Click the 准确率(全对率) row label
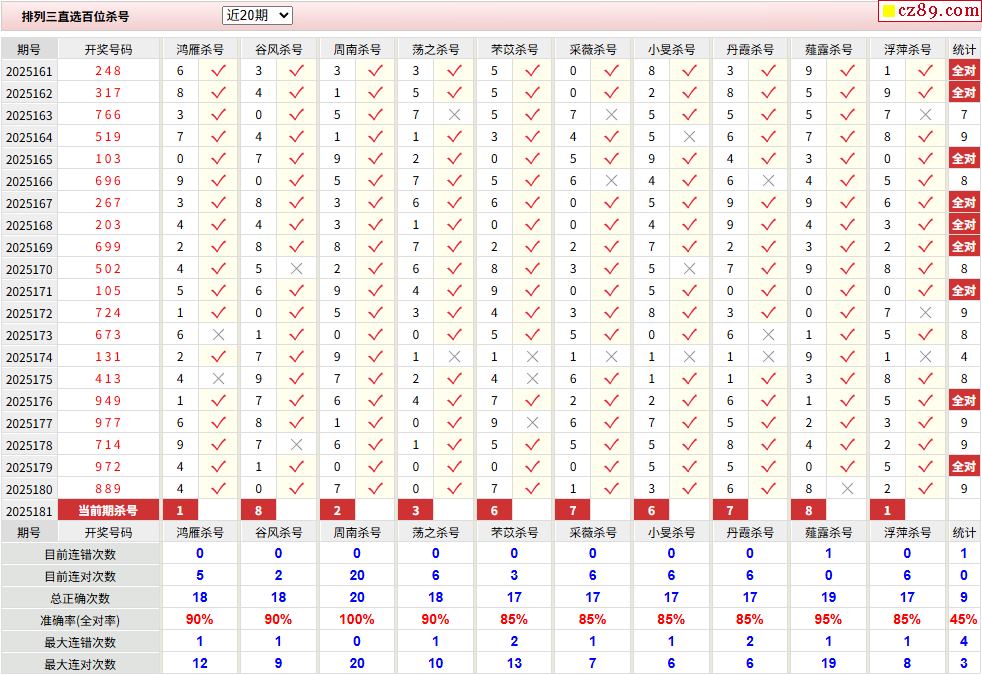The image size is (982, 675). (x=80, y=621)
